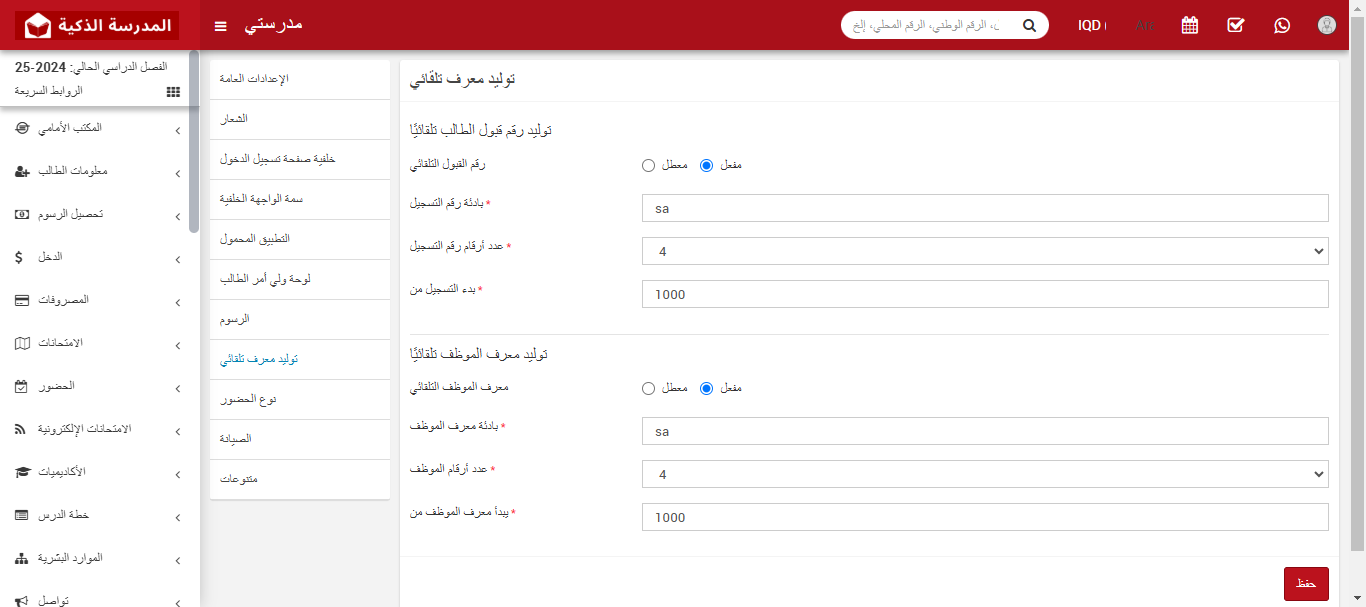Click the WhatsApp icon in the header

pyautogui.click(x=1282, y=25)
